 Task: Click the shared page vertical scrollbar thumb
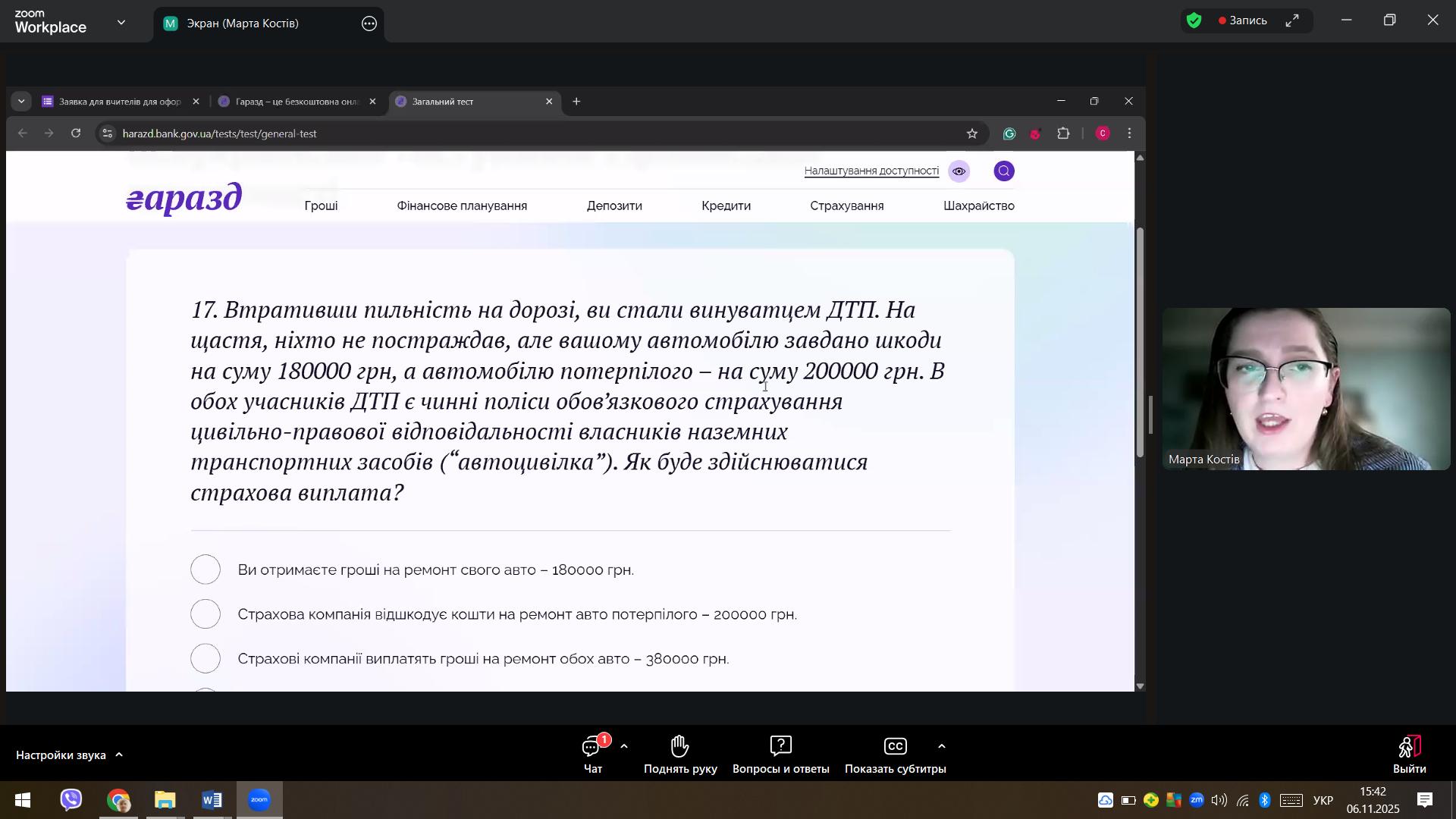click(1140, 341)
